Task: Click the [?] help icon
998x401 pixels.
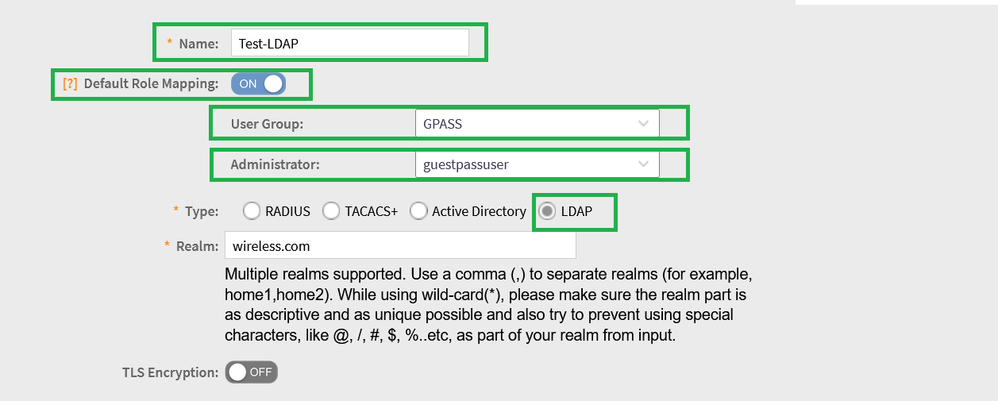Action: point(70,84)
